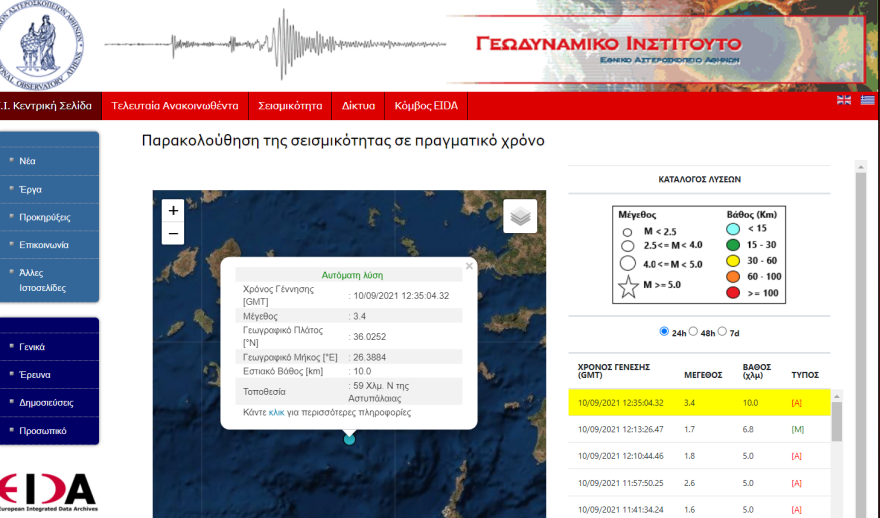Open the Κεντρική Σελίδα menu item
The image size is (880, 518).
pos(49,106)
